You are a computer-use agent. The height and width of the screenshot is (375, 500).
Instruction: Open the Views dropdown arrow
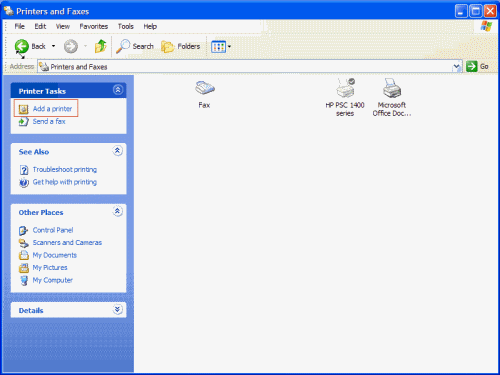point(229,47)
